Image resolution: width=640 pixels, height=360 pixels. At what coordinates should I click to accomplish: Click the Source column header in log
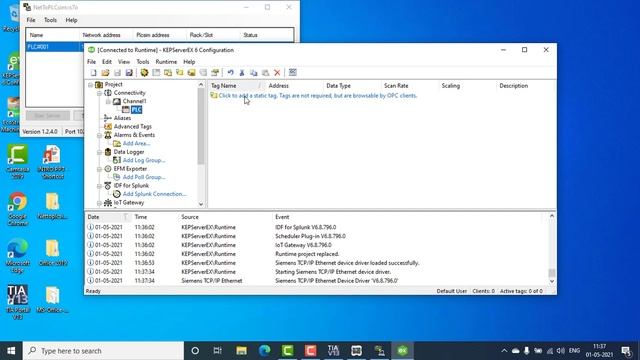coord(190,217)
